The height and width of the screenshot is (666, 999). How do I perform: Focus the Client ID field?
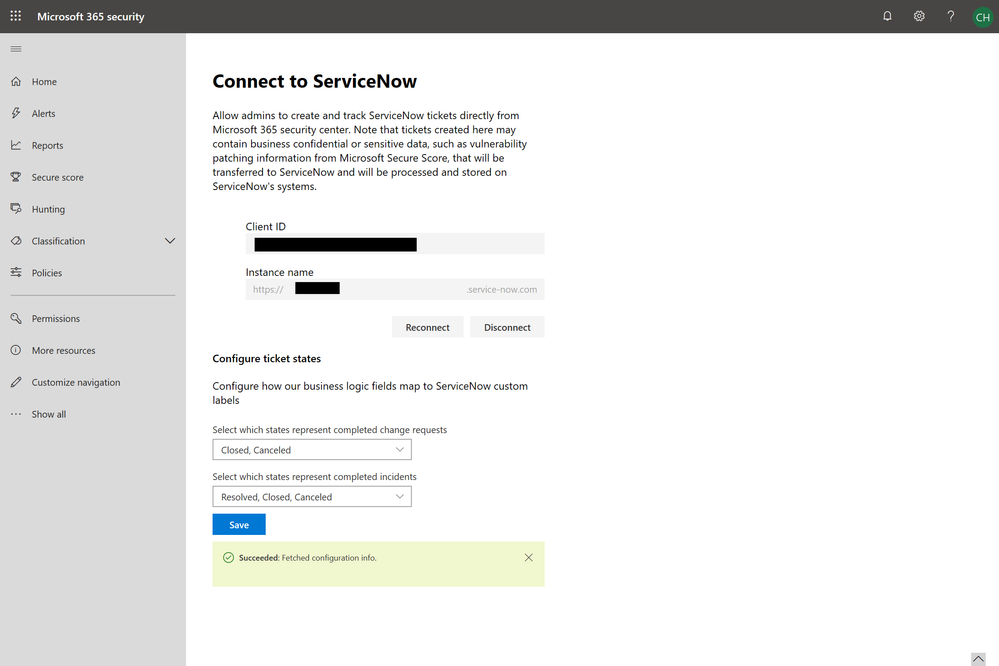395,244
